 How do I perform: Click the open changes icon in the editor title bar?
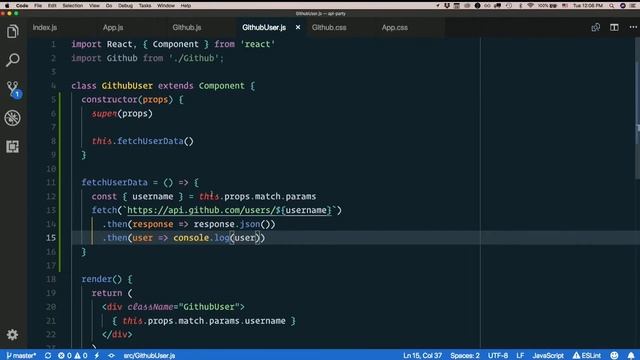click(596, 27)
